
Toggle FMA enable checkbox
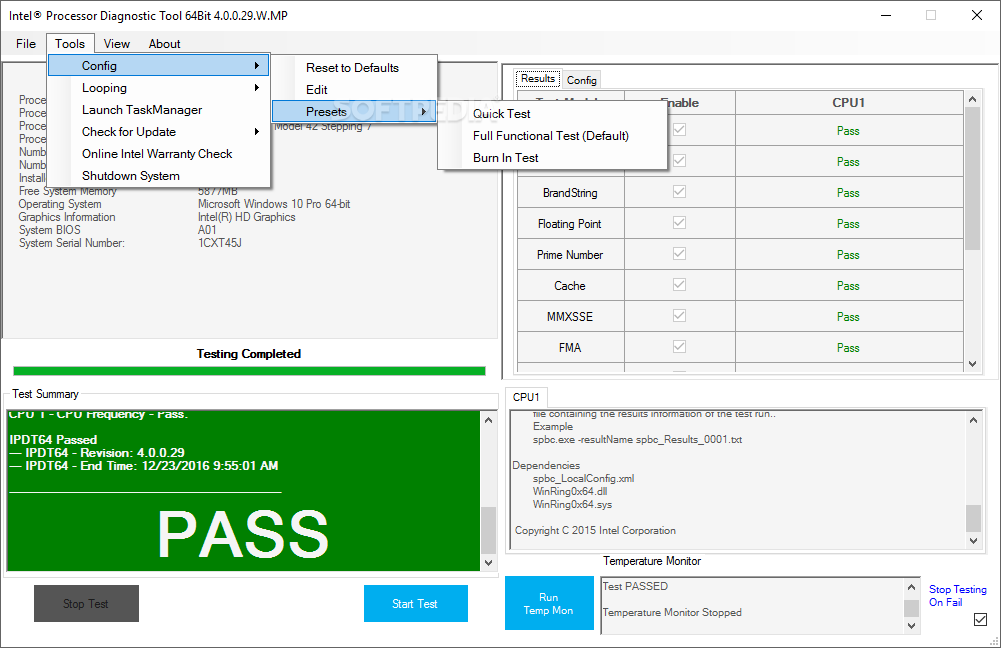click(679, 346)
